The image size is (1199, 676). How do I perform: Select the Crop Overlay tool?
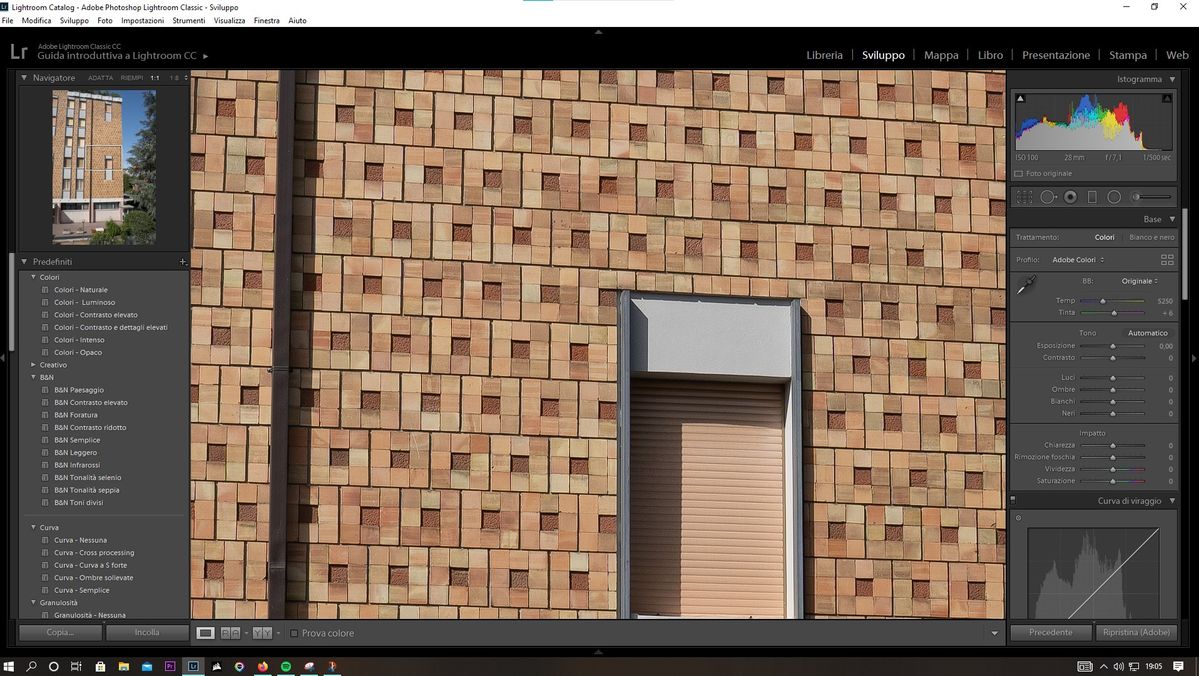point(1024,197)
